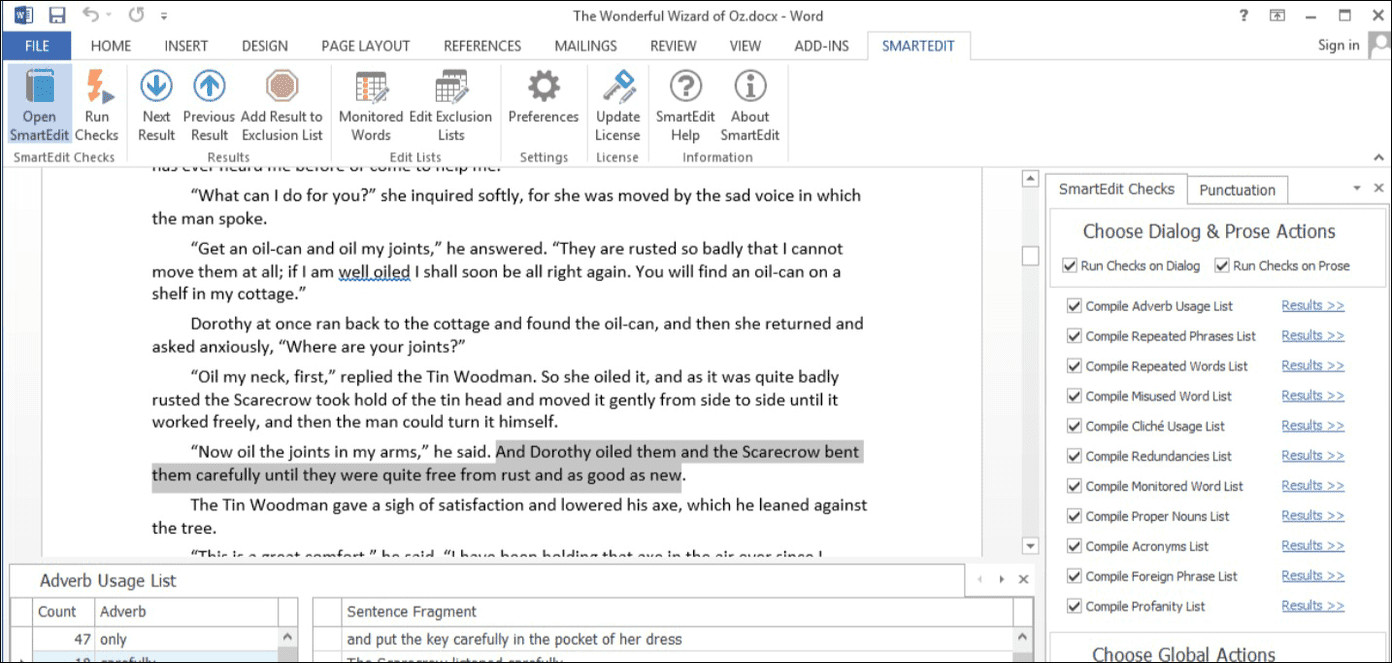Switch to DESIGN ribbon tab

[x=265, y=45]
